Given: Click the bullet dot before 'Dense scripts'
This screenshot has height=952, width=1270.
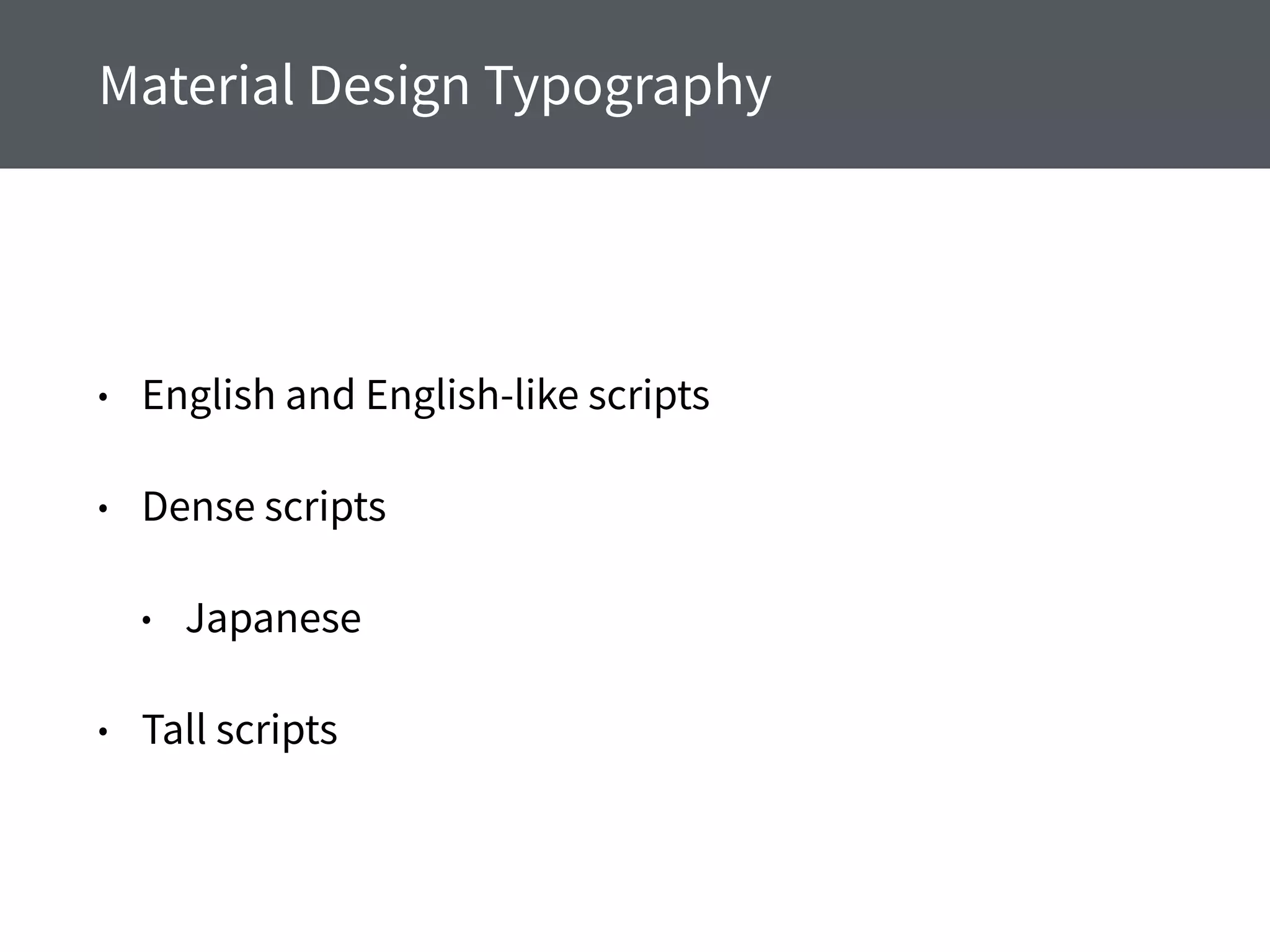Looking at the screenshot, I should pos(104,509).
